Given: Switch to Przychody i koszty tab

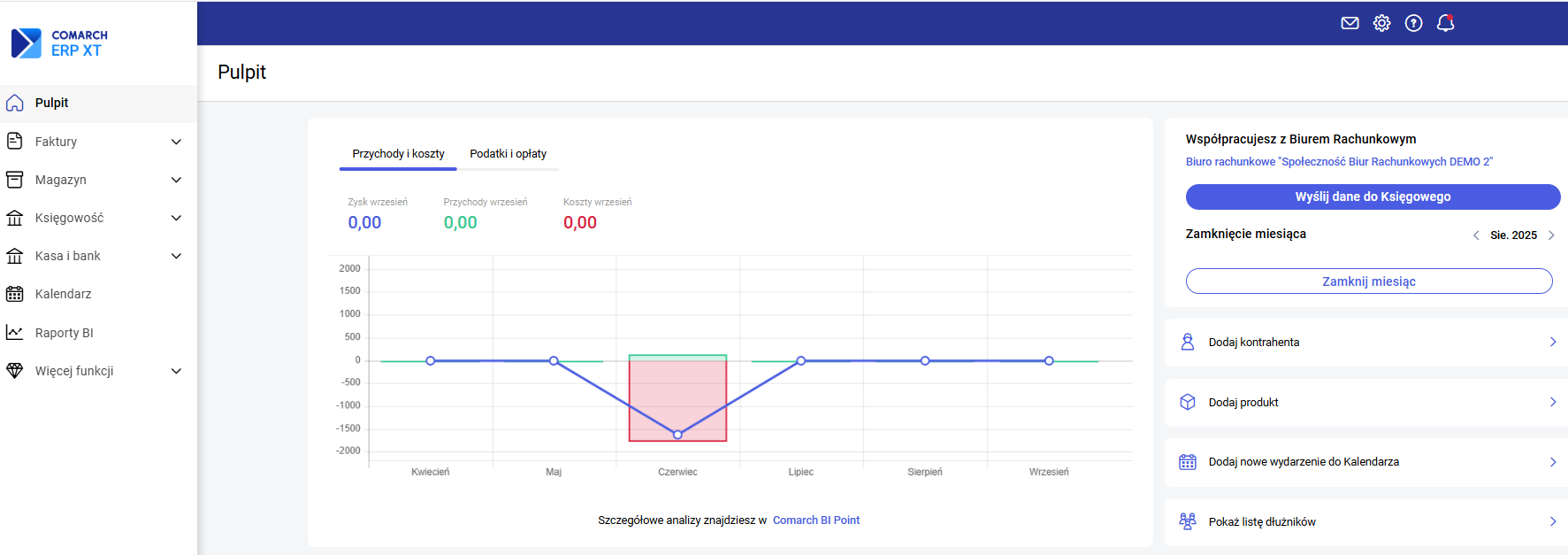Looking at the screenshot, I should pos(398,154).
